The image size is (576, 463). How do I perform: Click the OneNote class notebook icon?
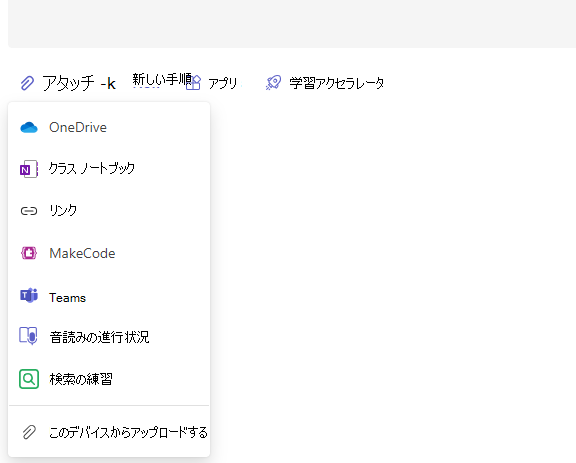[29, 169]
